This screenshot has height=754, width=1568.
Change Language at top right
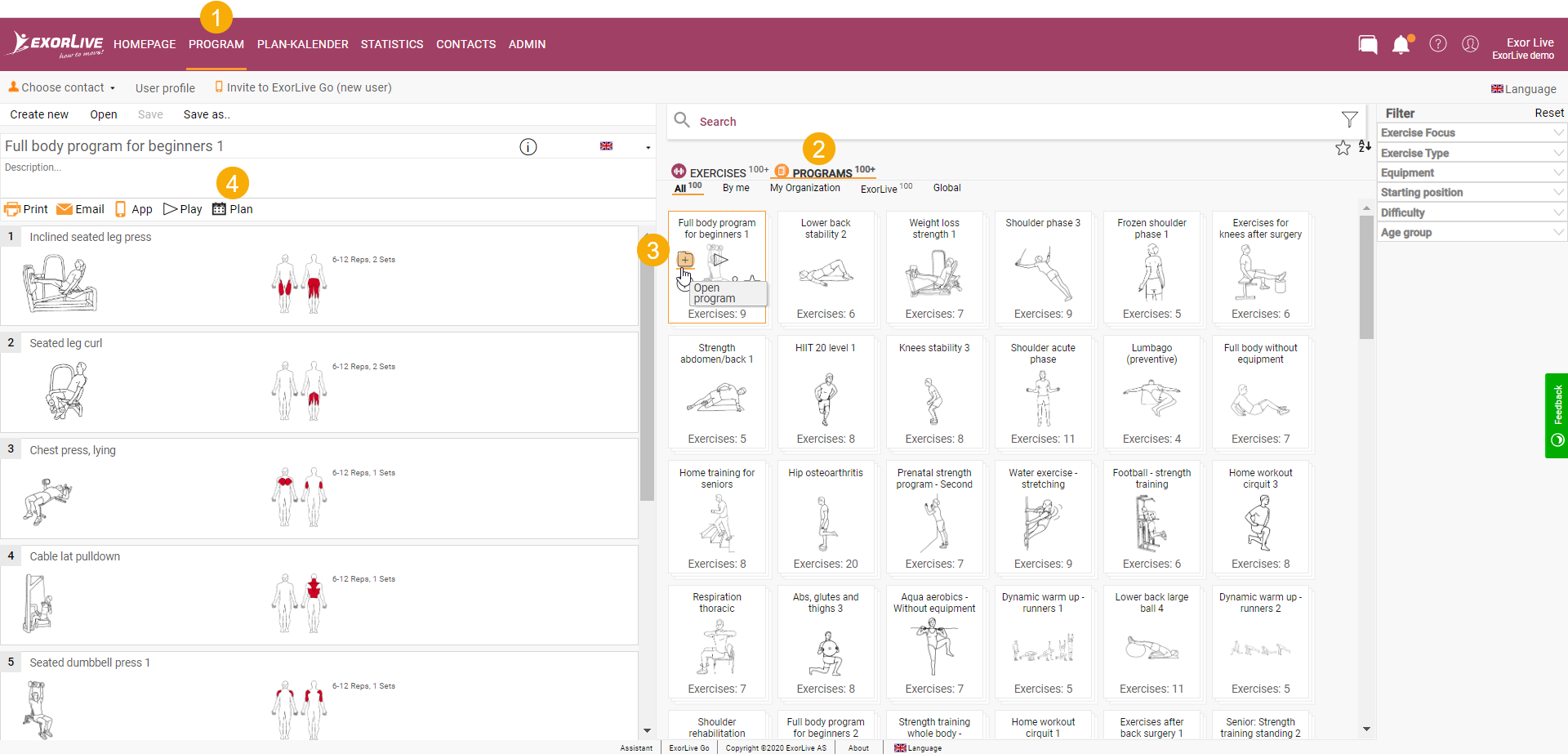point(1524,89)
